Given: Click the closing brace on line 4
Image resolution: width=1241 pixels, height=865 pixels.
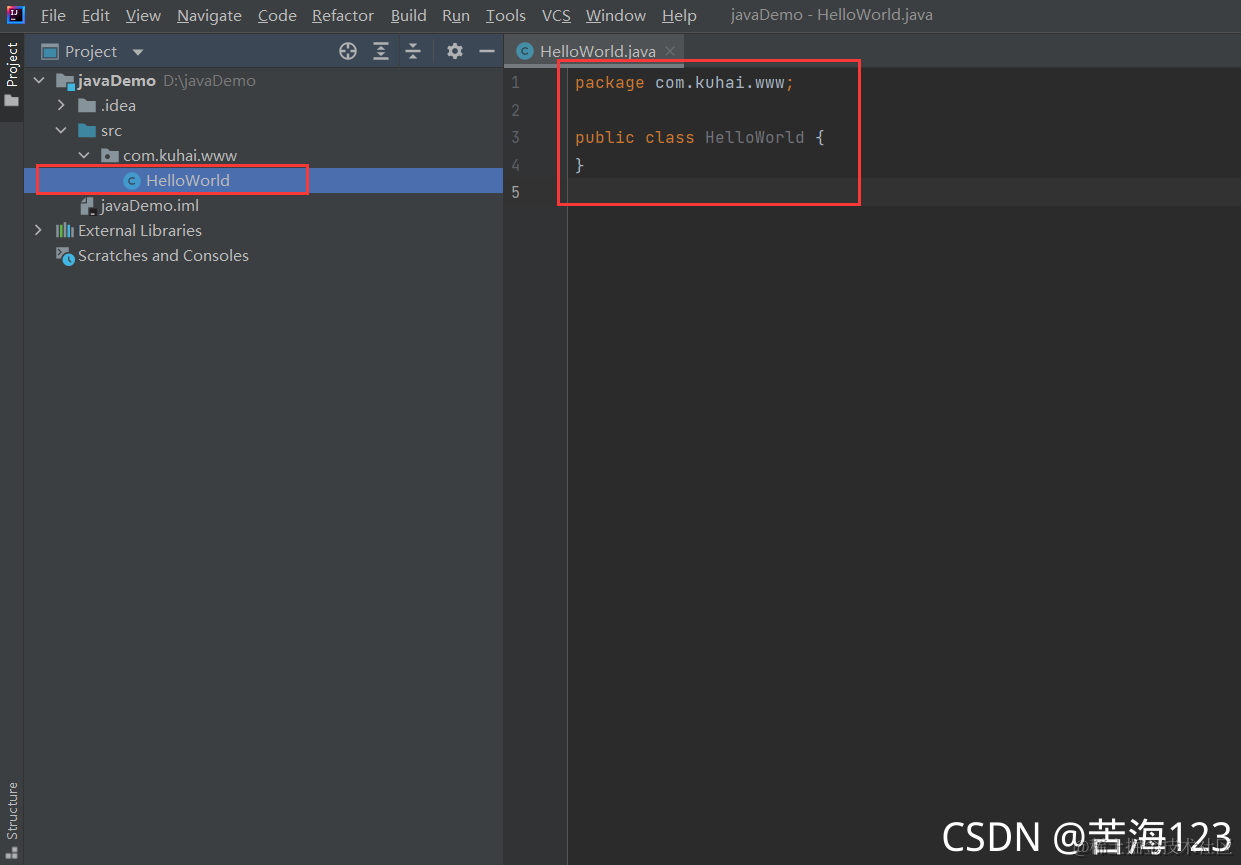Looking at the screenshot, I should pos(580,165).
